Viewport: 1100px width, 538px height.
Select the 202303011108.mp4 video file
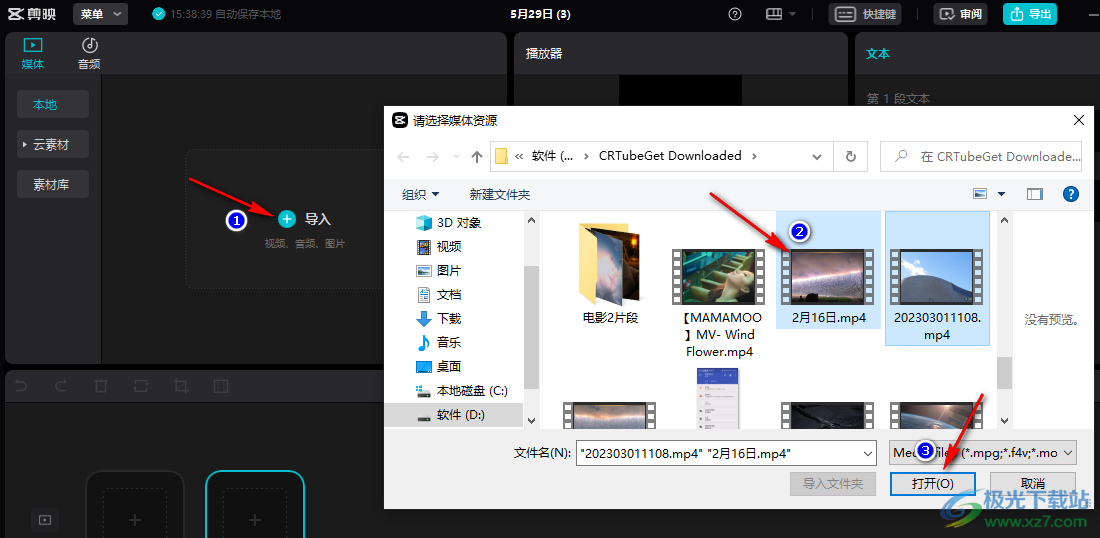point(937,278)
